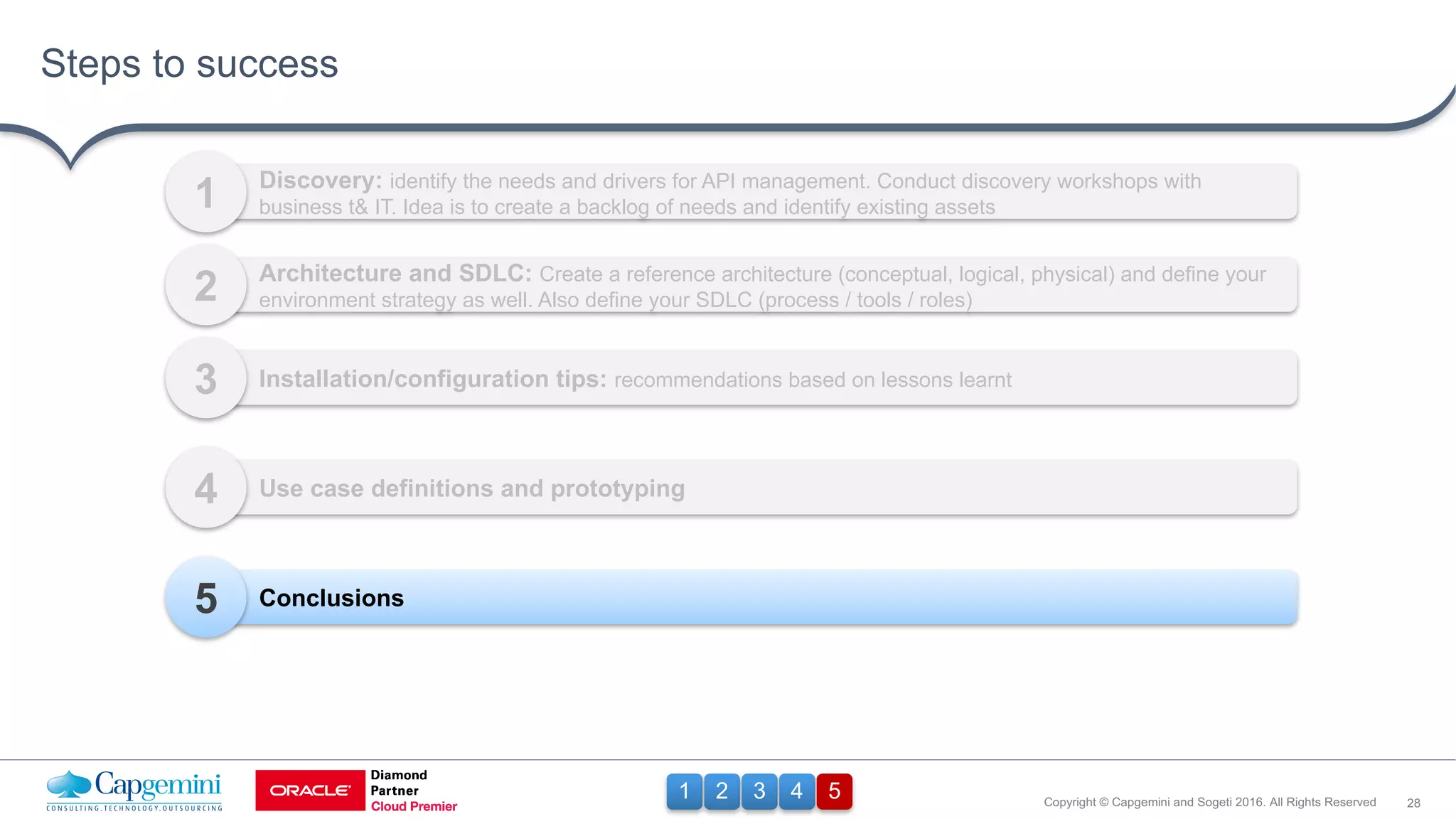Click the numbered circle 1 for Discovery

[205, 193]
